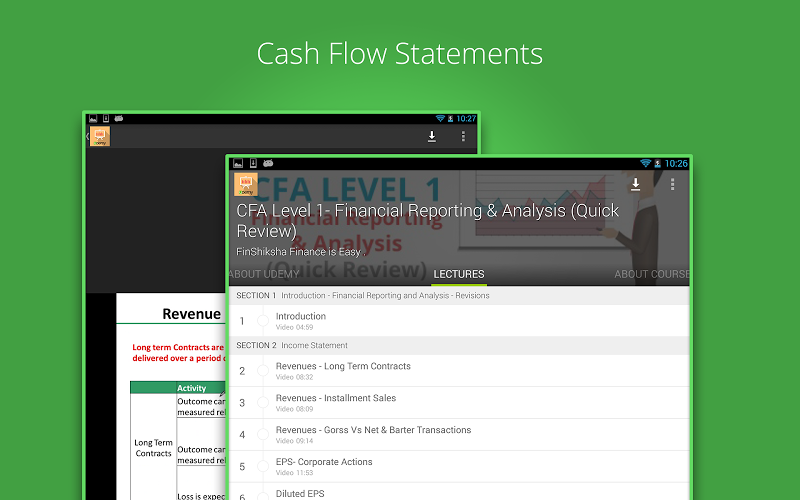The width and height of the screenshot is (800, 500).
Task: Tap the 10:27 clock in the back window status bar
Action: (x=466, y=118)
